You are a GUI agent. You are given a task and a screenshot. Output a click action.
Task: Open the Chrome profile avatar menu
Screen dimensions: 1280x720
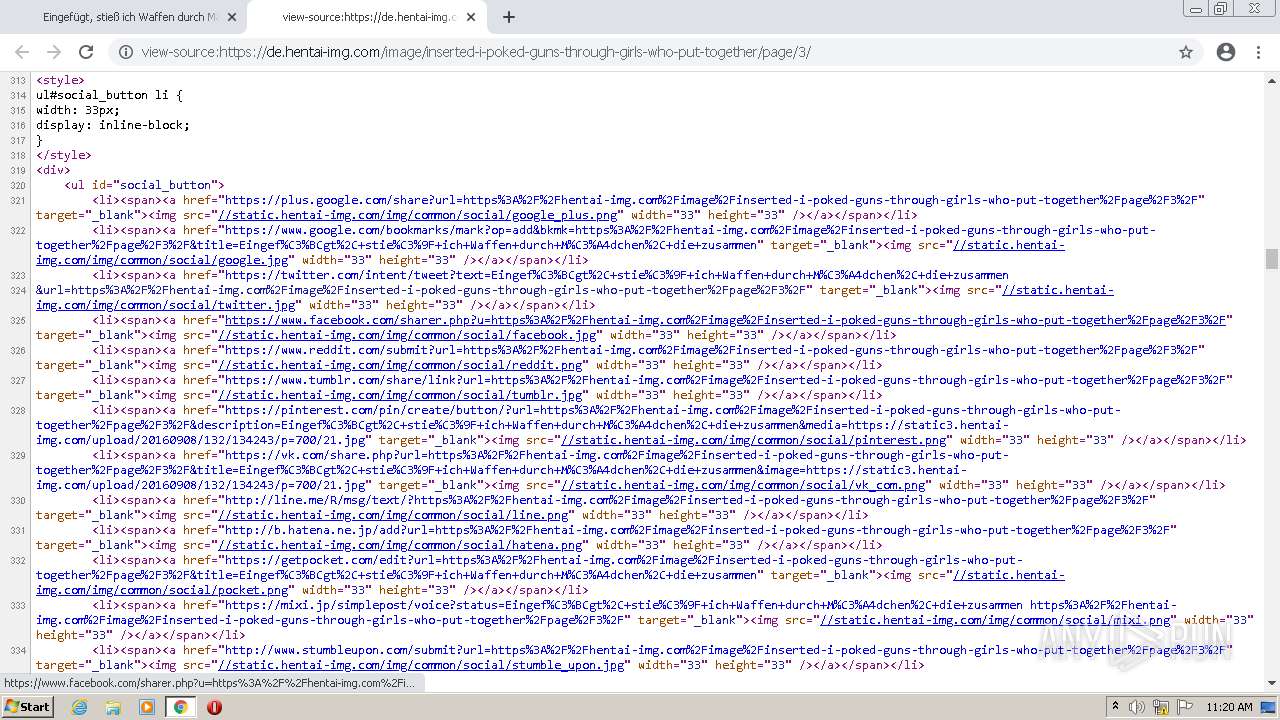pyautogui.click(x=1226, y=52)
